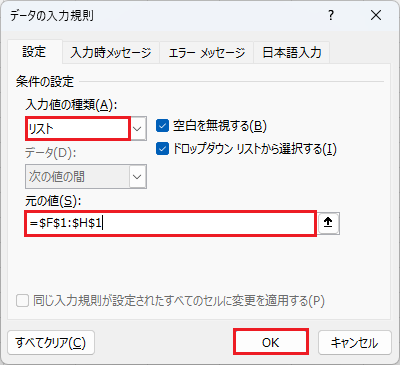
Task: Open the データ dropdown arrow
Action: point(138,176)
